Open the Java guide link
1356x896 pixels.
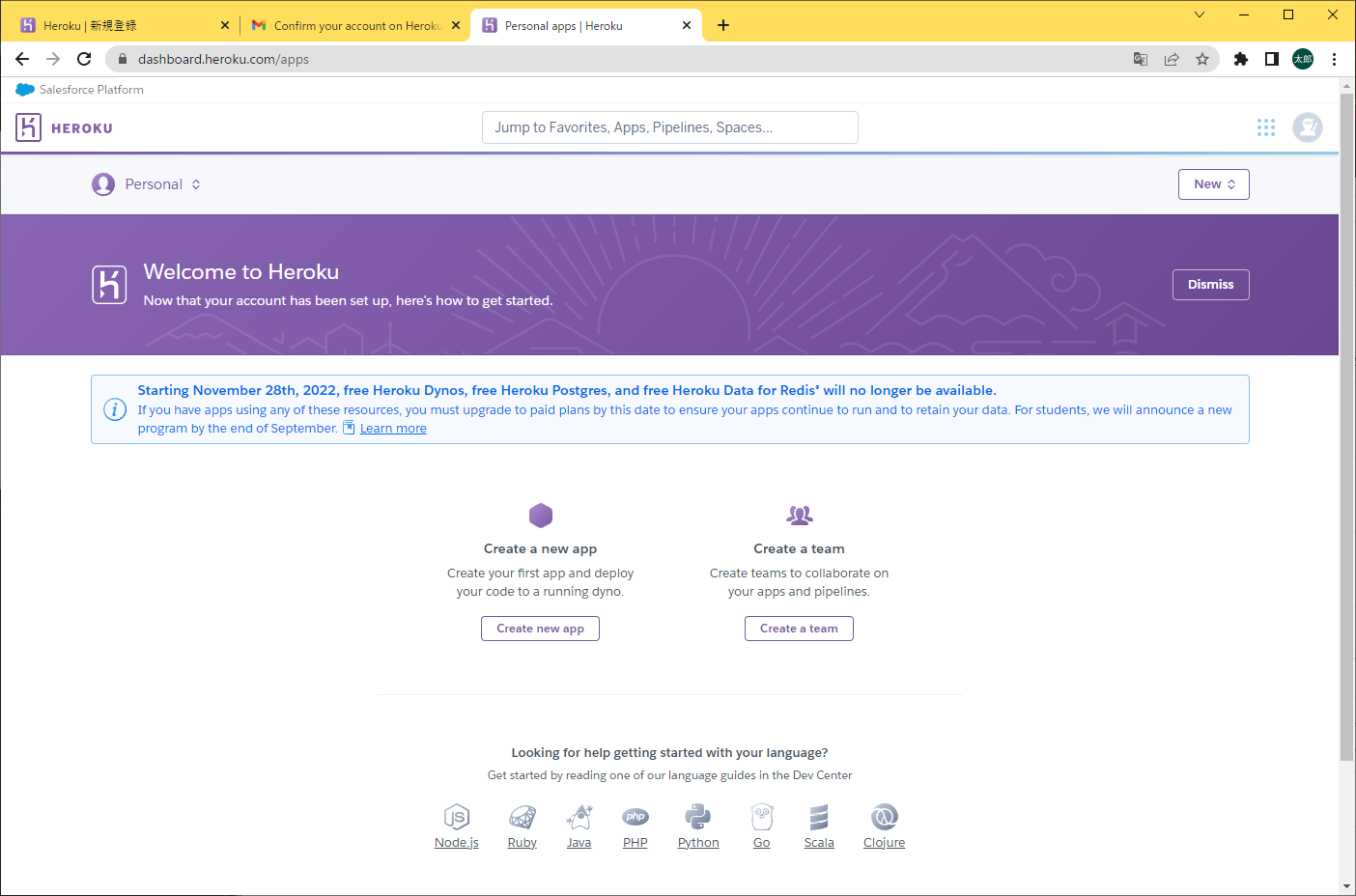click(x=579, y=843)
